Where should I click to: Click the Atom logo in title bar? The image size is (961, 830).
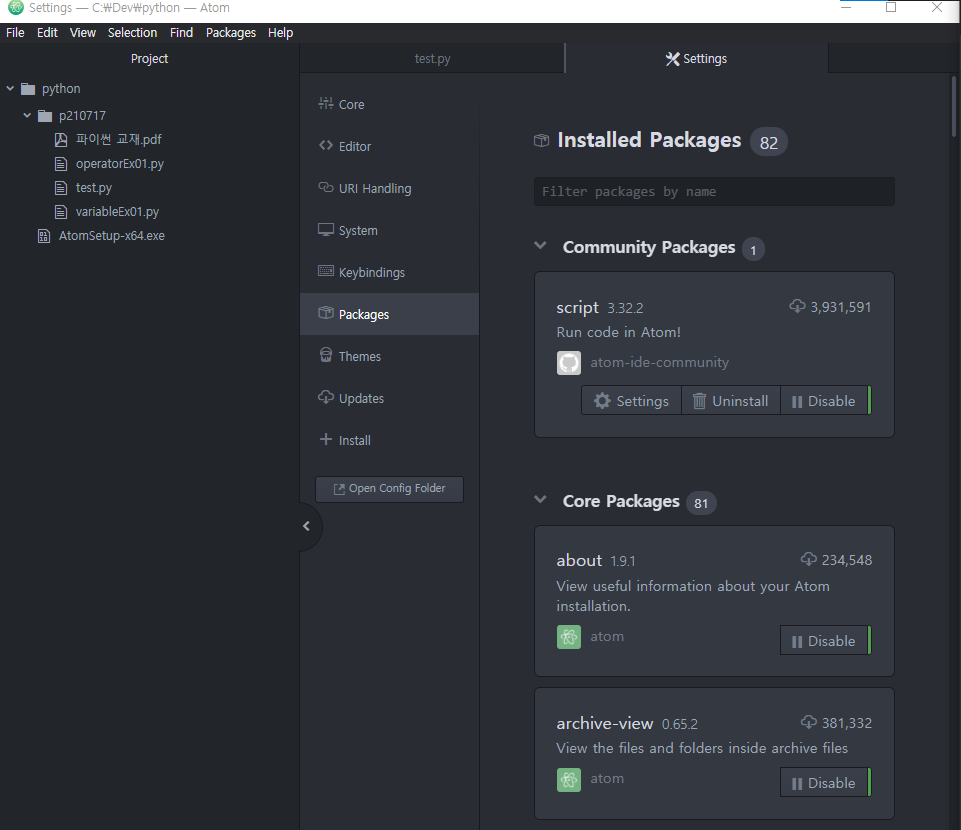click(15, 7)
